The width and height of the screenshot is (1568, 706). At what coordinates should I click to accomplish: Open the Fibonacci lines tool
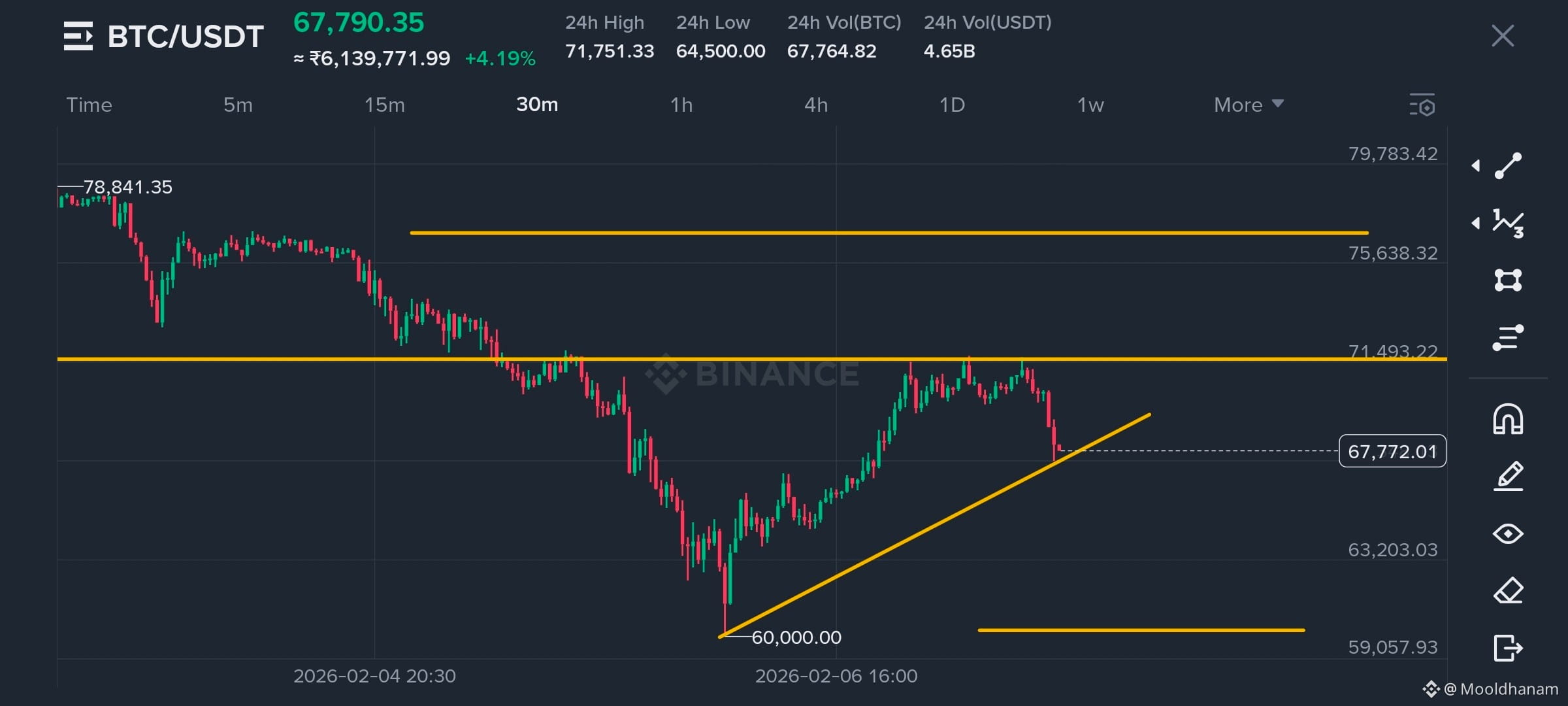[1508, 337]
